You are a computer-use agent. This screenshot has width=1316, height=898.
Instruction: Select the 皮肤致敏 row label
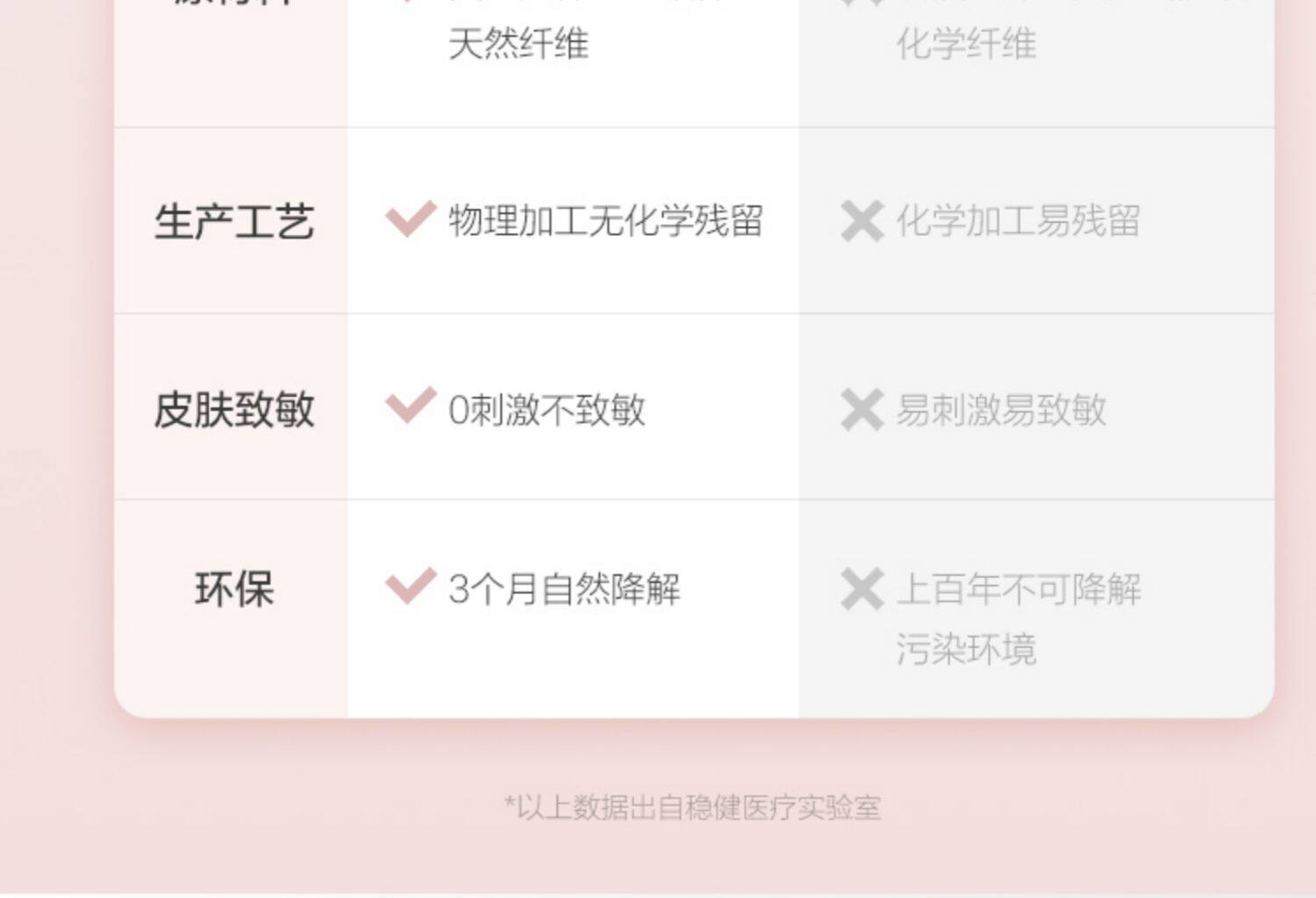[x=233, y=409]
